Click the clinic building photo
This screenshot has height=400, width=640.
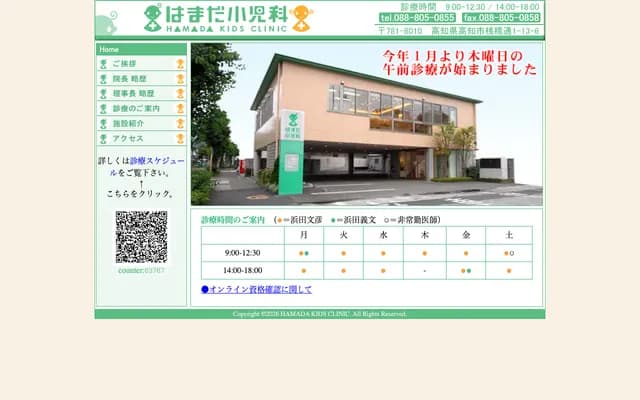367,124
